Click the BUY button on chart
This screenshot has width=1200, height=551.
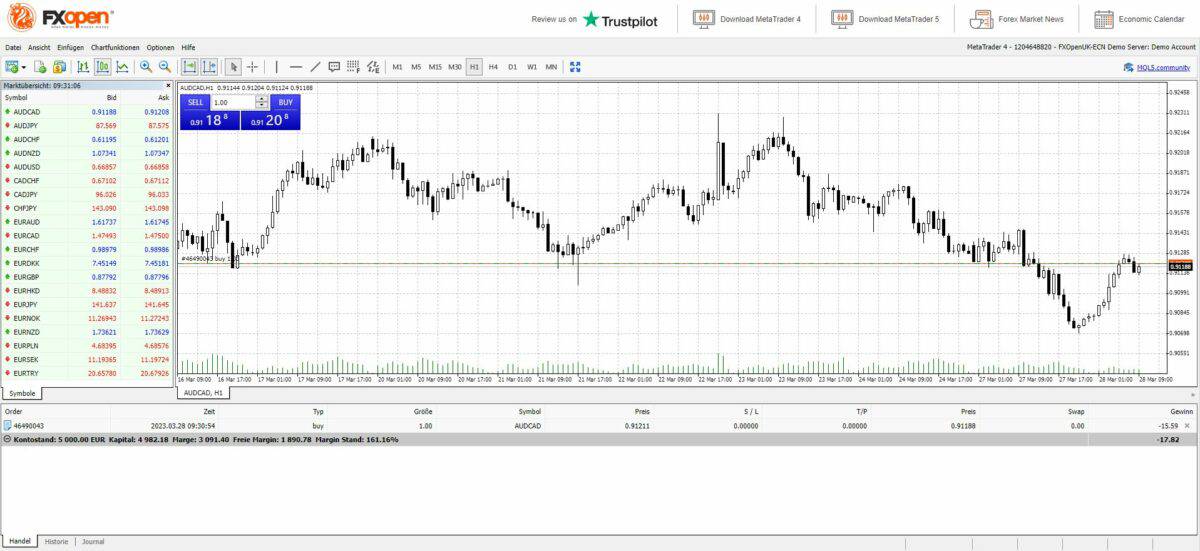285,102
